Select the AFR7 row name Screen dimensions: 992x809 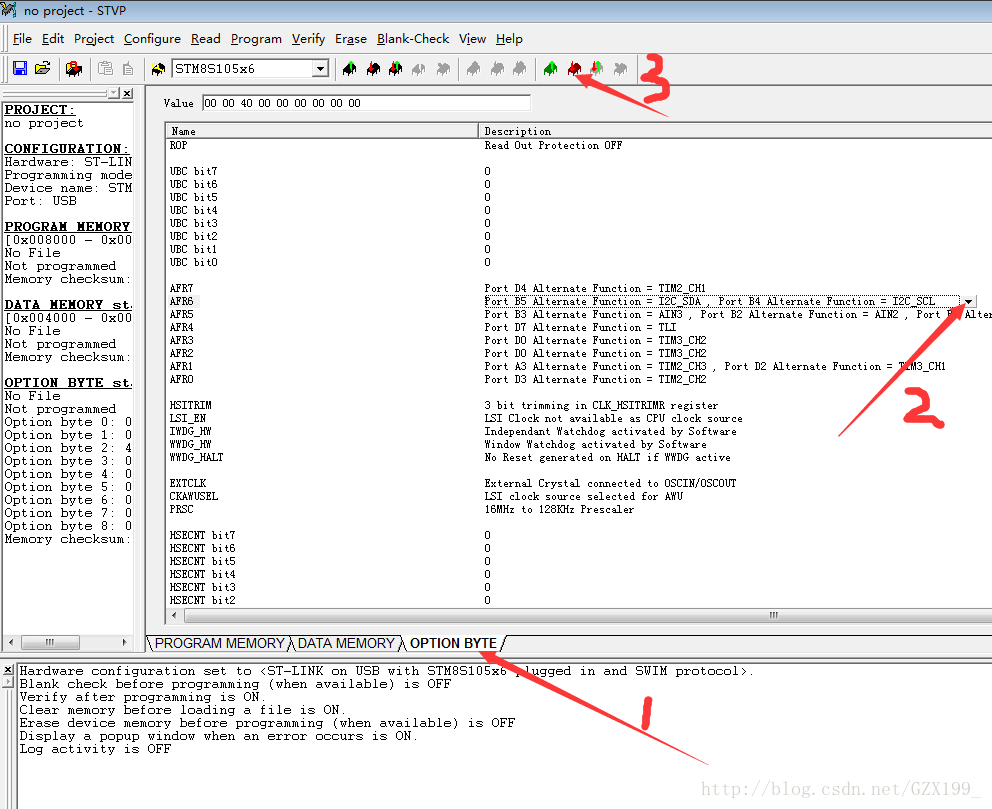(x=181, y=288)
